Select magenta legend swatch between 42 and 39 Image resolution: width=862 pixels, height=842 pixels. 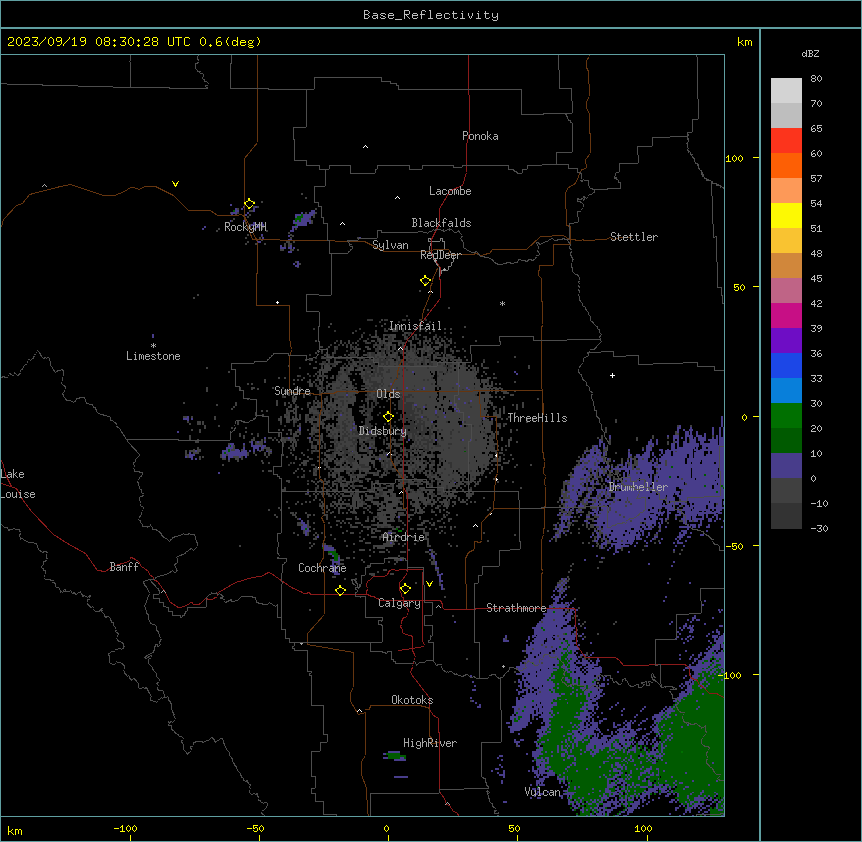point(786,315)
